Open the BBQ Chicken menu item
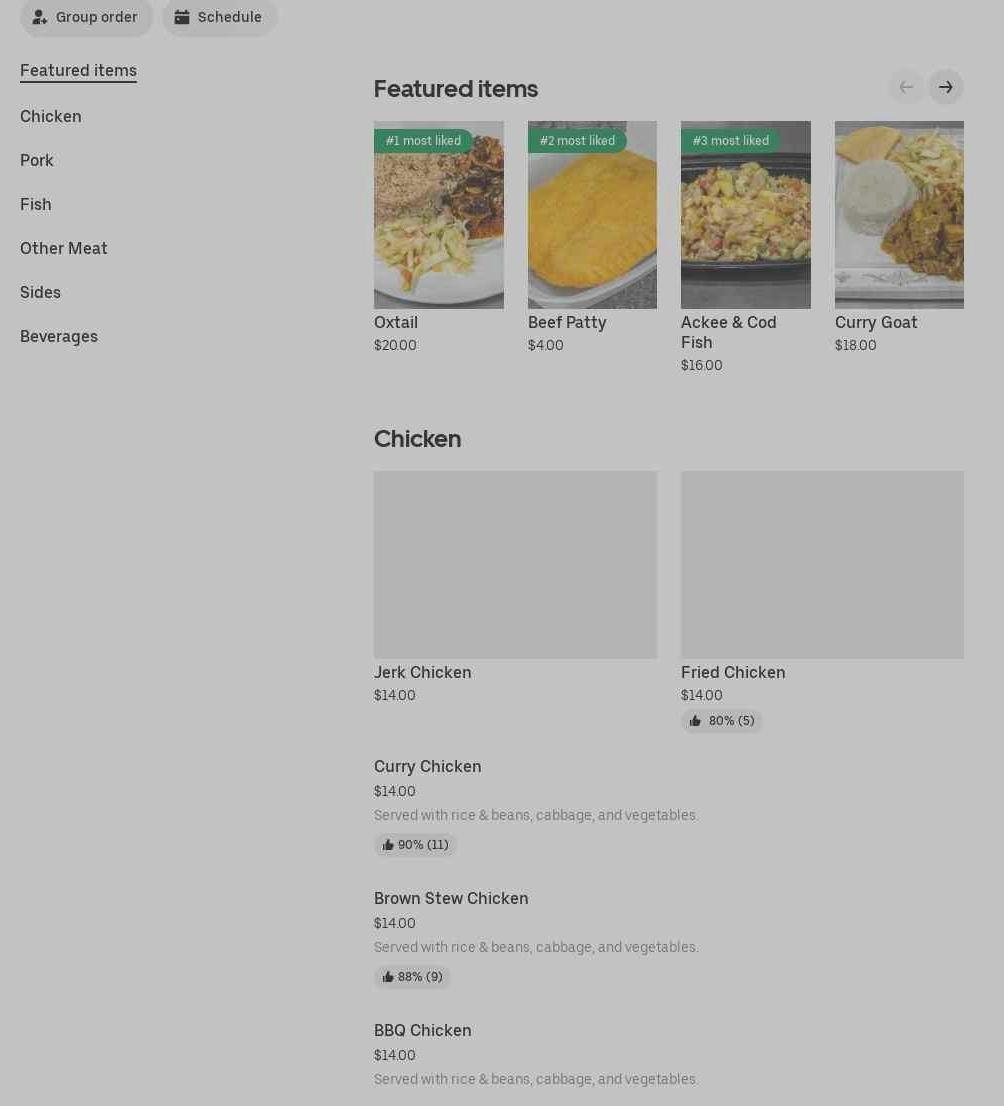The image size is (1004, 1106). 423,1031
